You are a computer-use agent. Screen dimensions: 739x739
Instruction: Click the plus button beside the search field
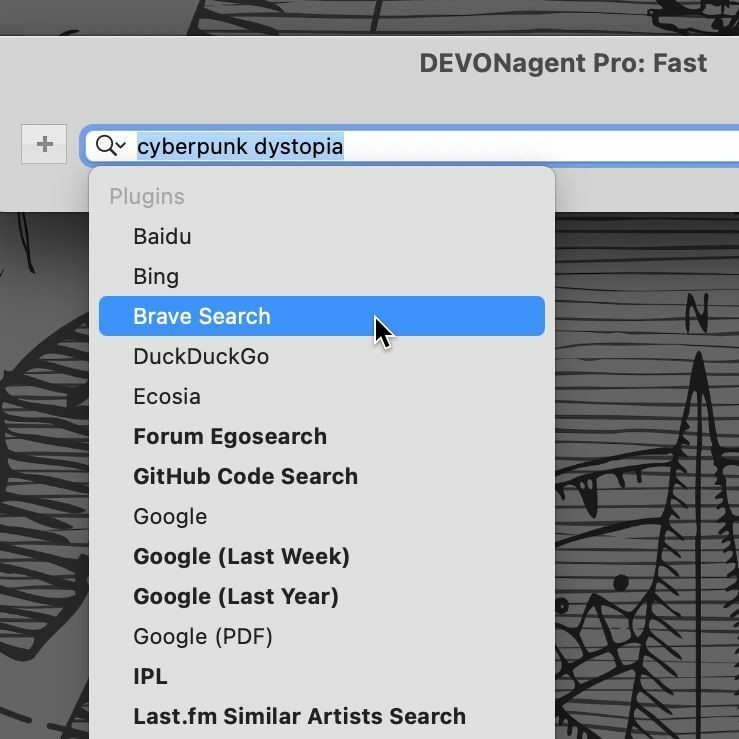44,144
